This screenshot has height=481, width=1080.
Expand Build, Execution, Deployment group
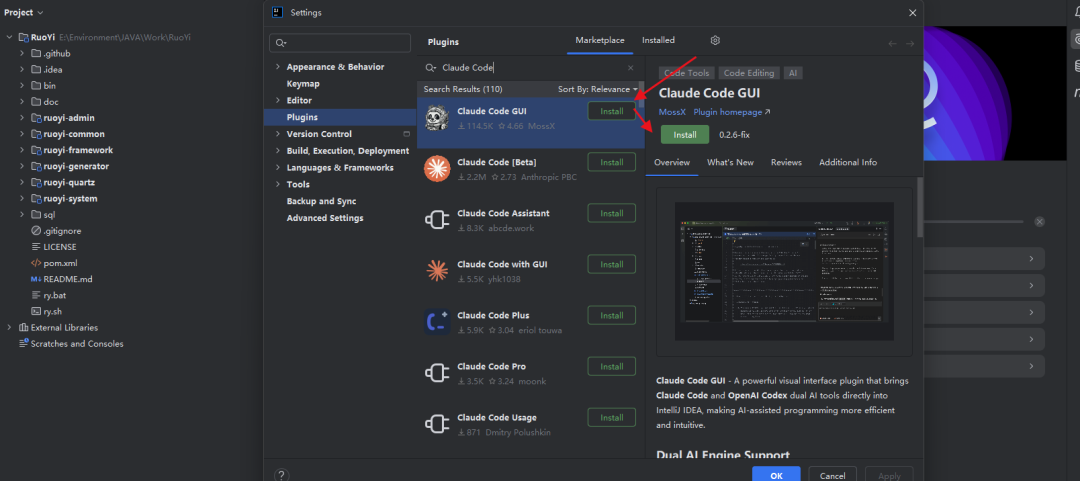(x=278, y=151)
